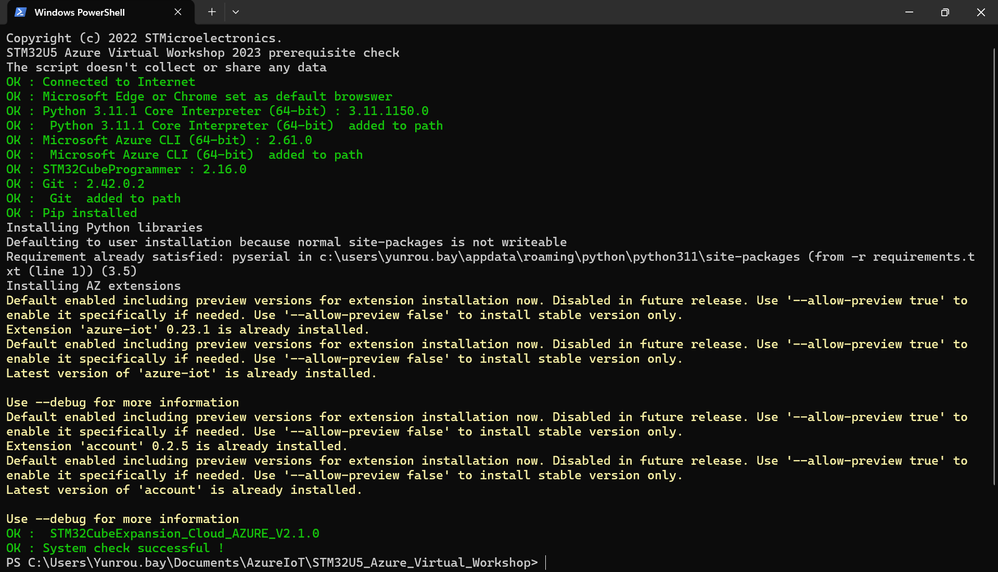This screenshot has width=998, height=572.
Task: Close the Windows PowerShell tab
Action: coord(182,13)
